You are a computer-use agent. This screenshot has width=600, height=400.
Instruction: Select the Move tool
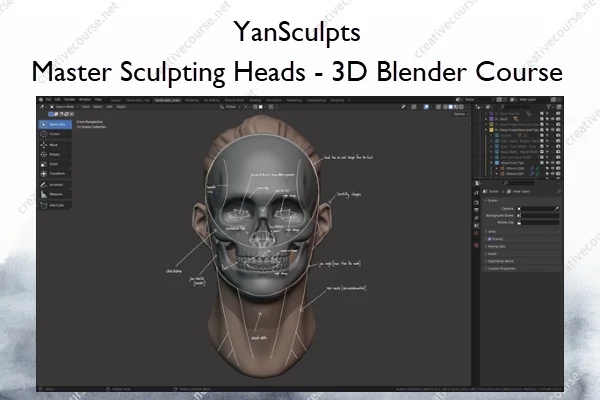55,145
